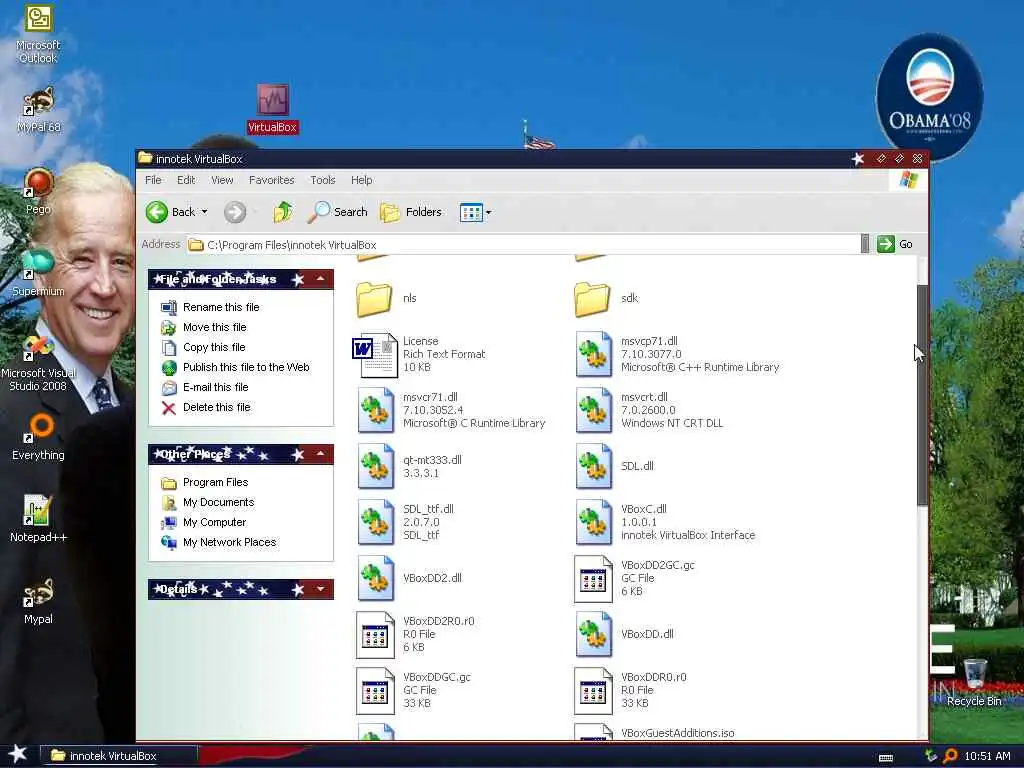Viewport: 1024px width, 768px height.
Task: Open the Recycle Bin on the desktop
Action: pyautogui.click(x=974, y=683)
